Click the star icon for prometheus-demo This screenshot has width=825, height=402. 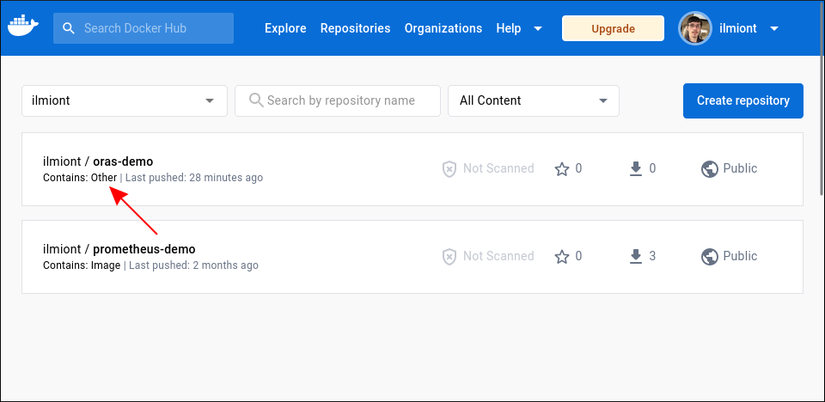562,257
